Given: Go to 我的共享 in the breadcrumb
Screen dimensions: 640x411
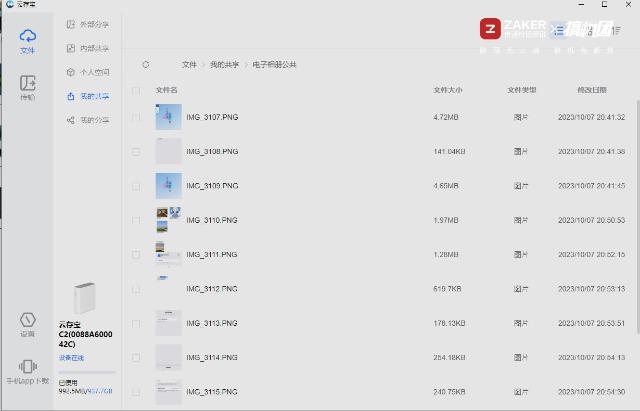Looking at the screenshot, I should tap(224, 64).
